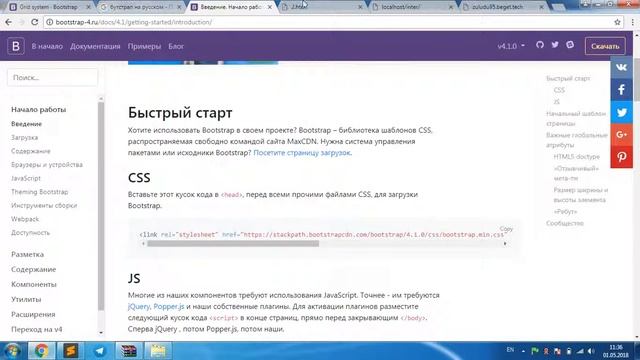Click volume icon in system tray
Viewport: 640px width, 360px height.
point(591,351)
